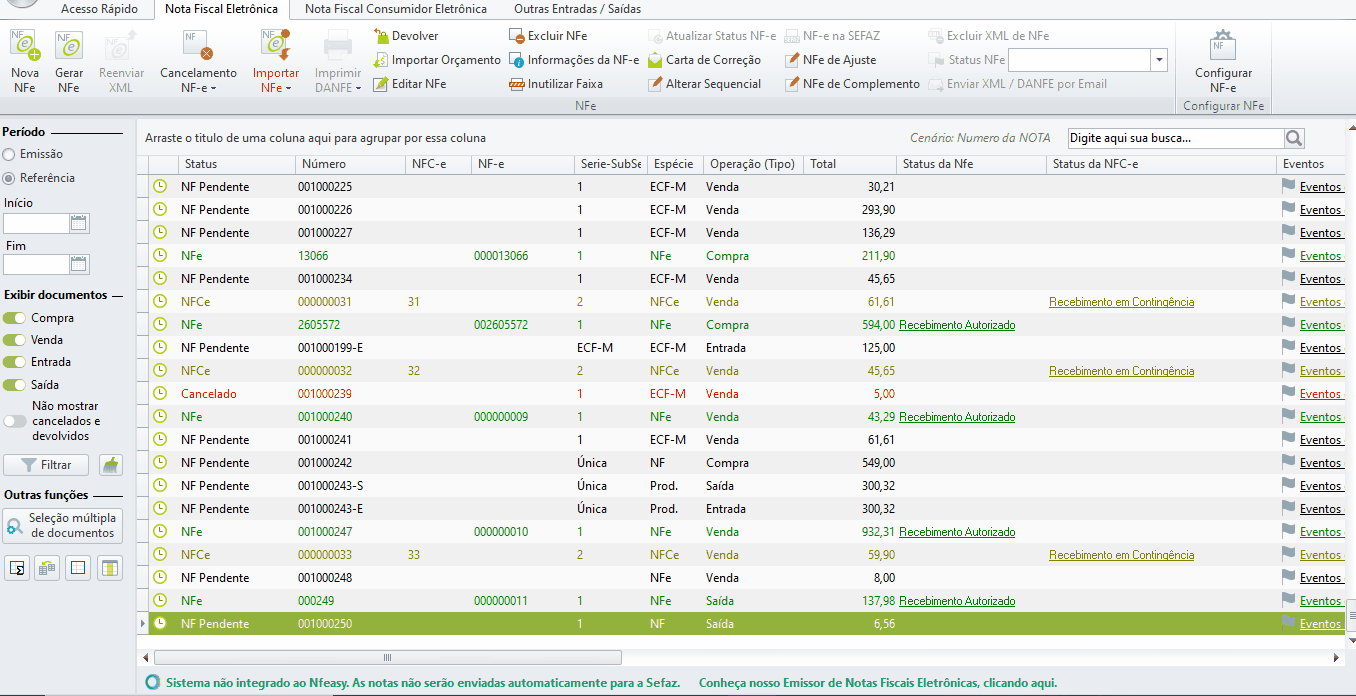Click the Gerar NFe icon
Viewport: 1356px width, 696px height.
pos(68,47)
